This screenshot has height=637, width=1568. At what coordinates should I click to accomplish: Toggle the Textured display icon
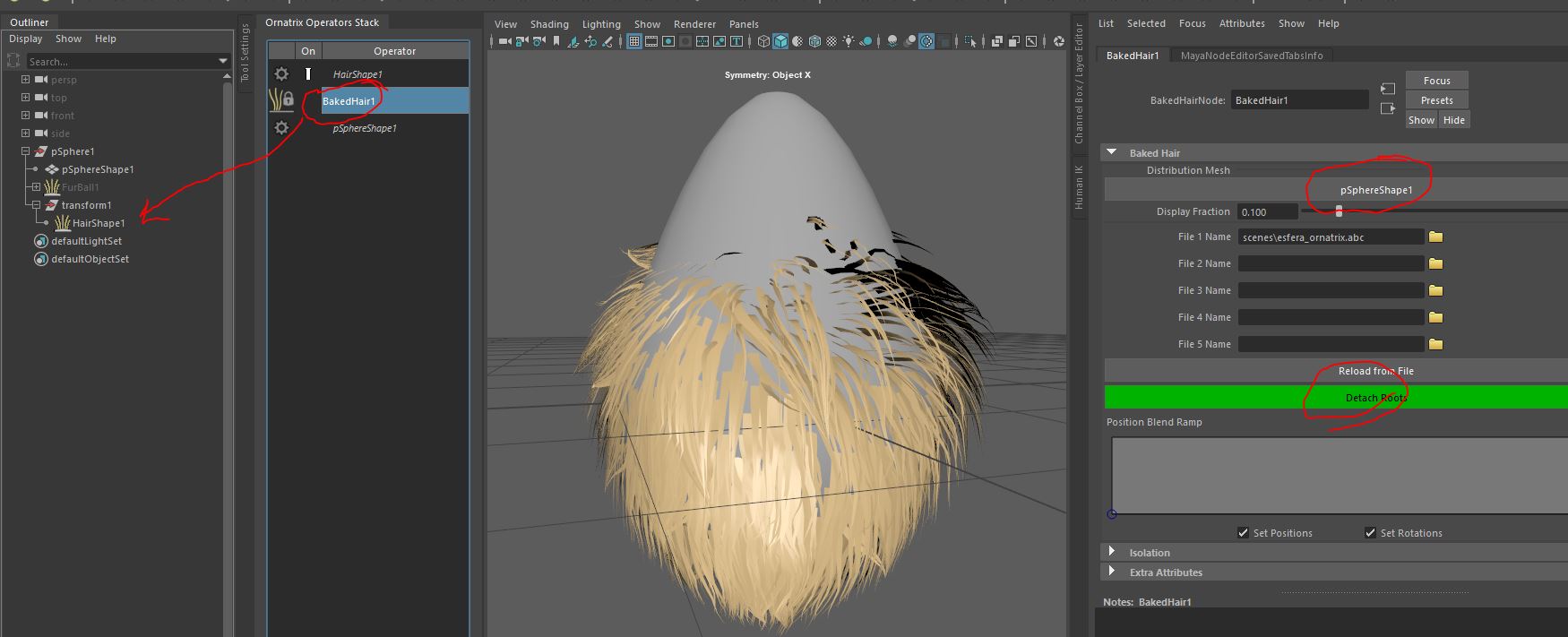click(x=831, y=41)
